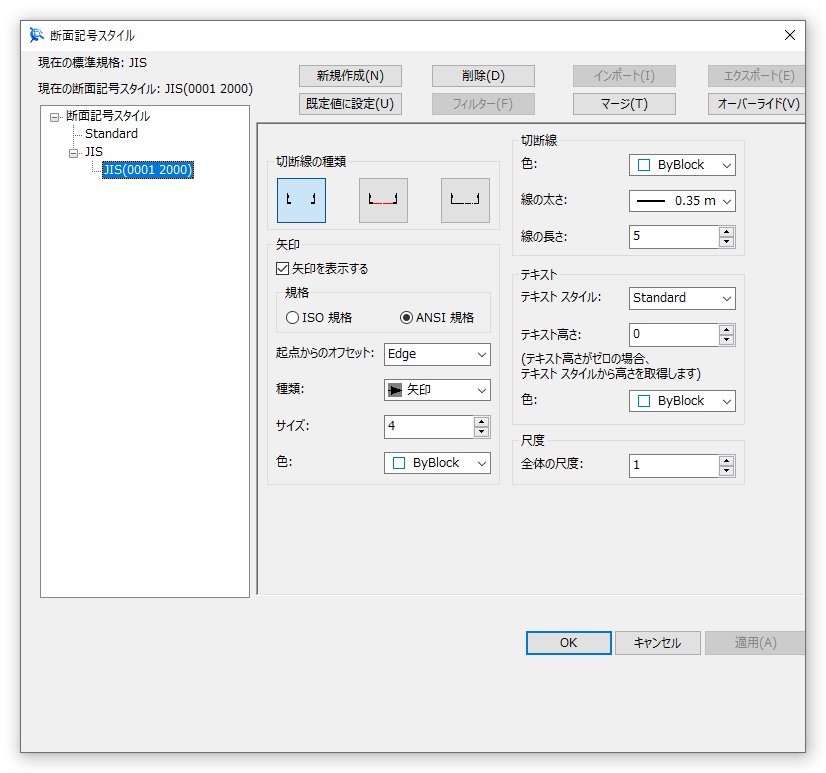826x773 pixels.
Task: Select the middle cutting line type icon
Action: (x=383, y=200)
